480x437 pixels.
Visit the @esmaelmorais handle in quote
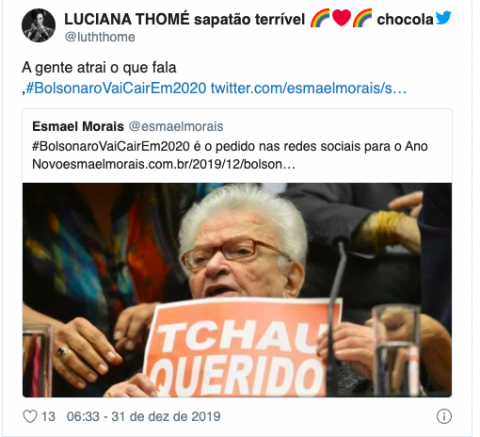tap(176, 127)
